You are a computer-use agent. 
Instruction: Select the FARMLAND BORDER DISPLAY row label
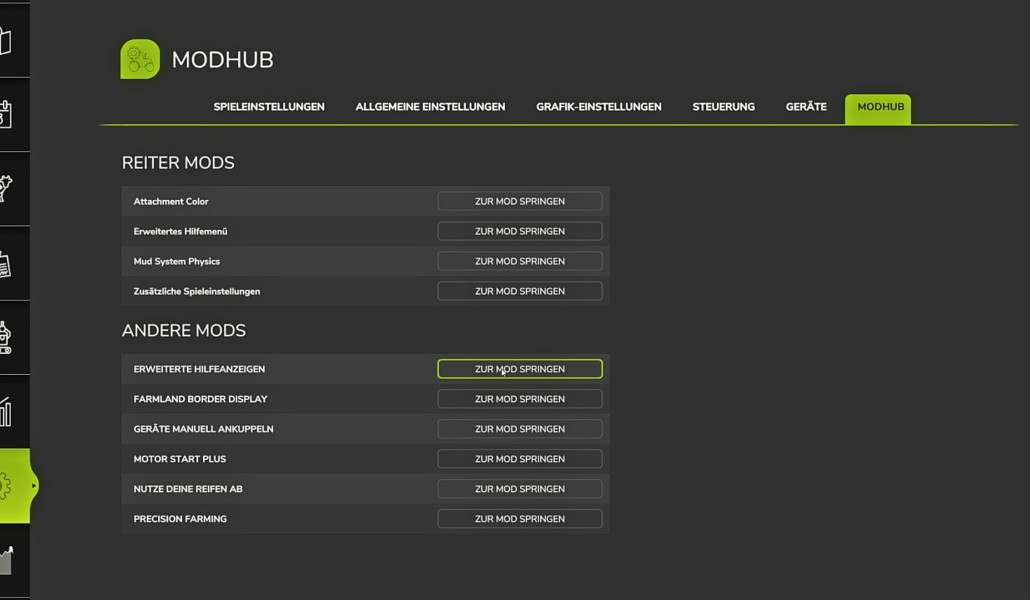200,399
